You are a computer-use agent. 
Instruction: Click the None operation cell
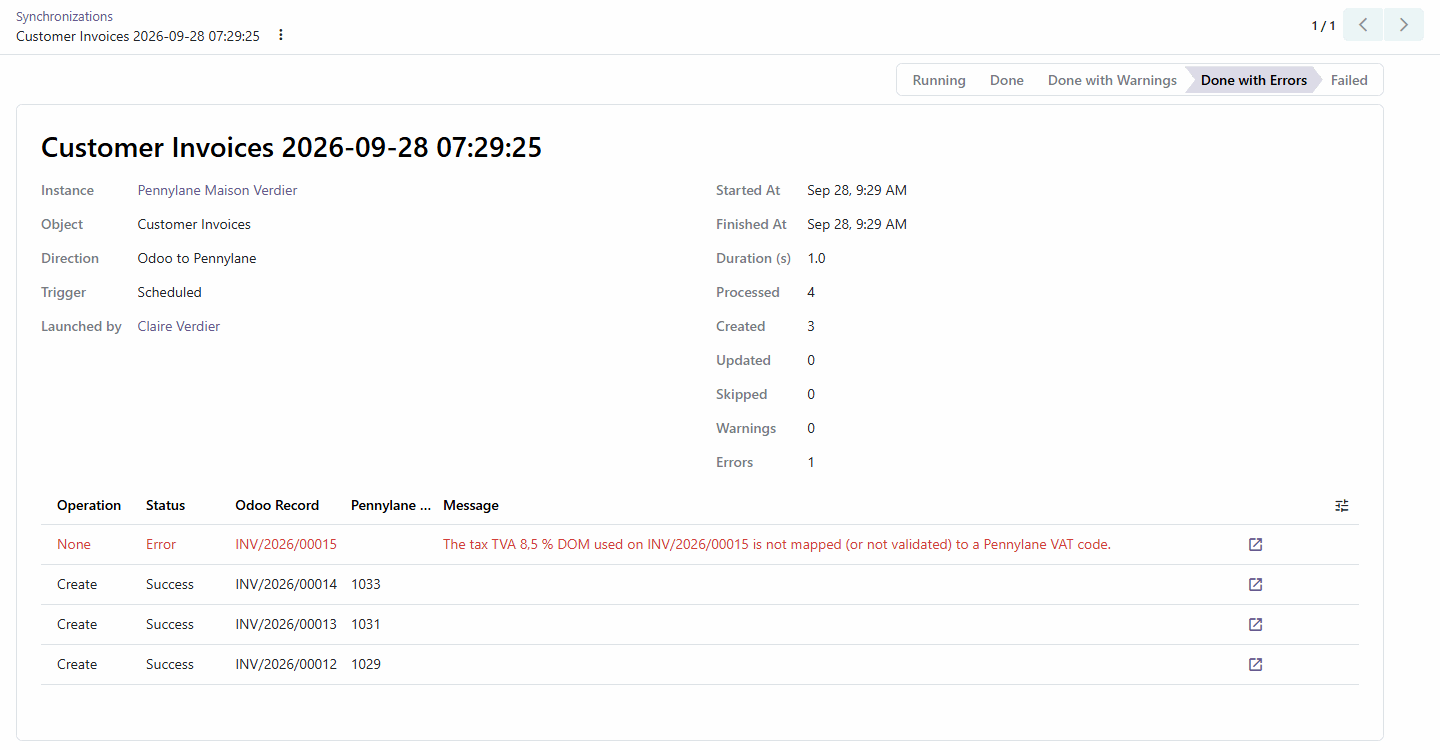tap(74, 545)
